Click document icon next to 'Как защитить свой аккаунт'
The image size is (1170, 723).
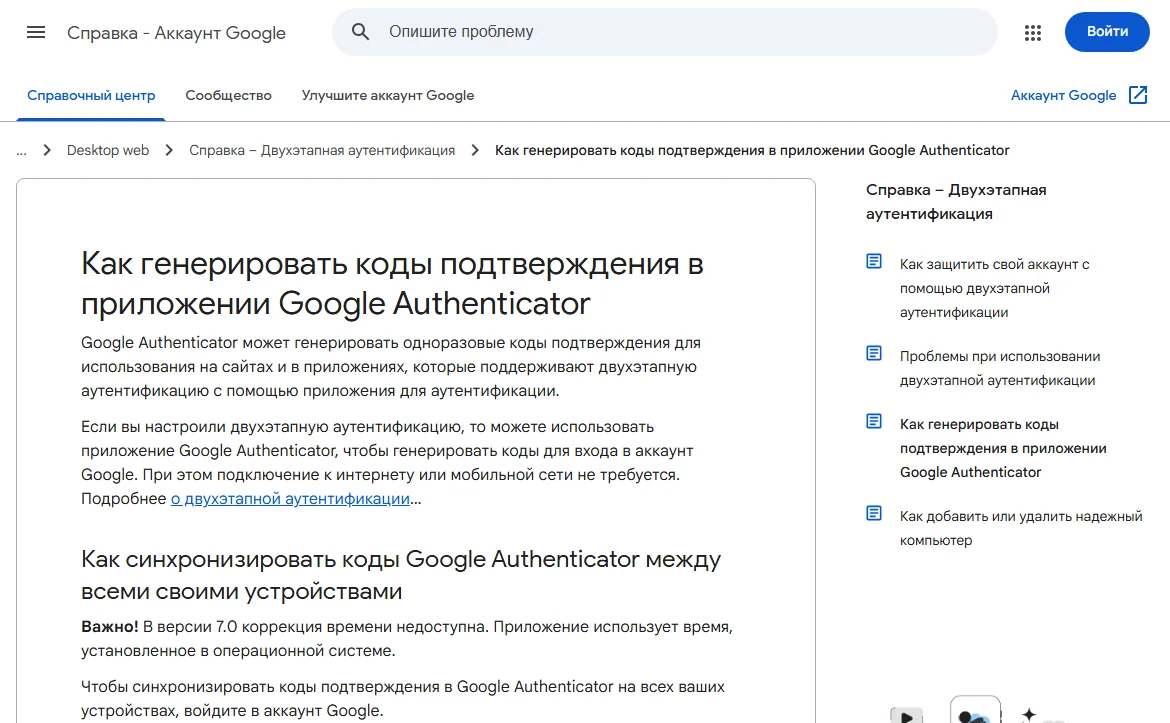coord(874,261)
